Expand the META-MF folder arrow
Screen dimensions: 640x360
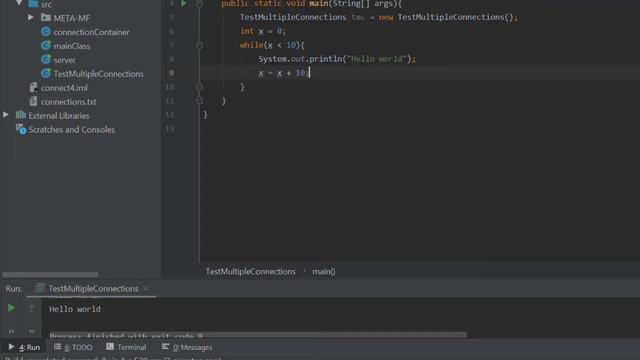(31, 18)
